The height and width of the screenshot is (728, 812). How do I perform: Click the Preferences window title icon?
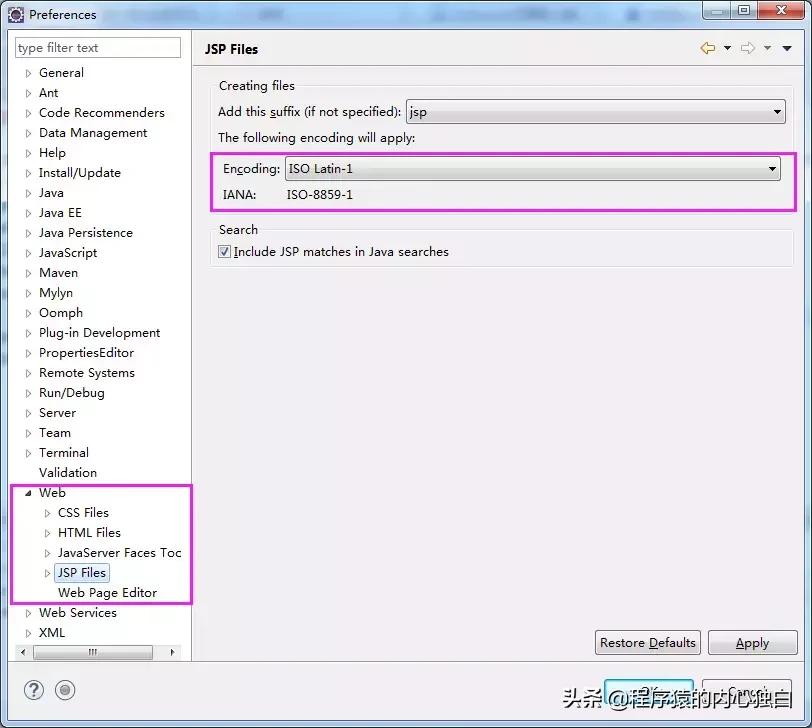pyautogui.click(x=16, y=15)
